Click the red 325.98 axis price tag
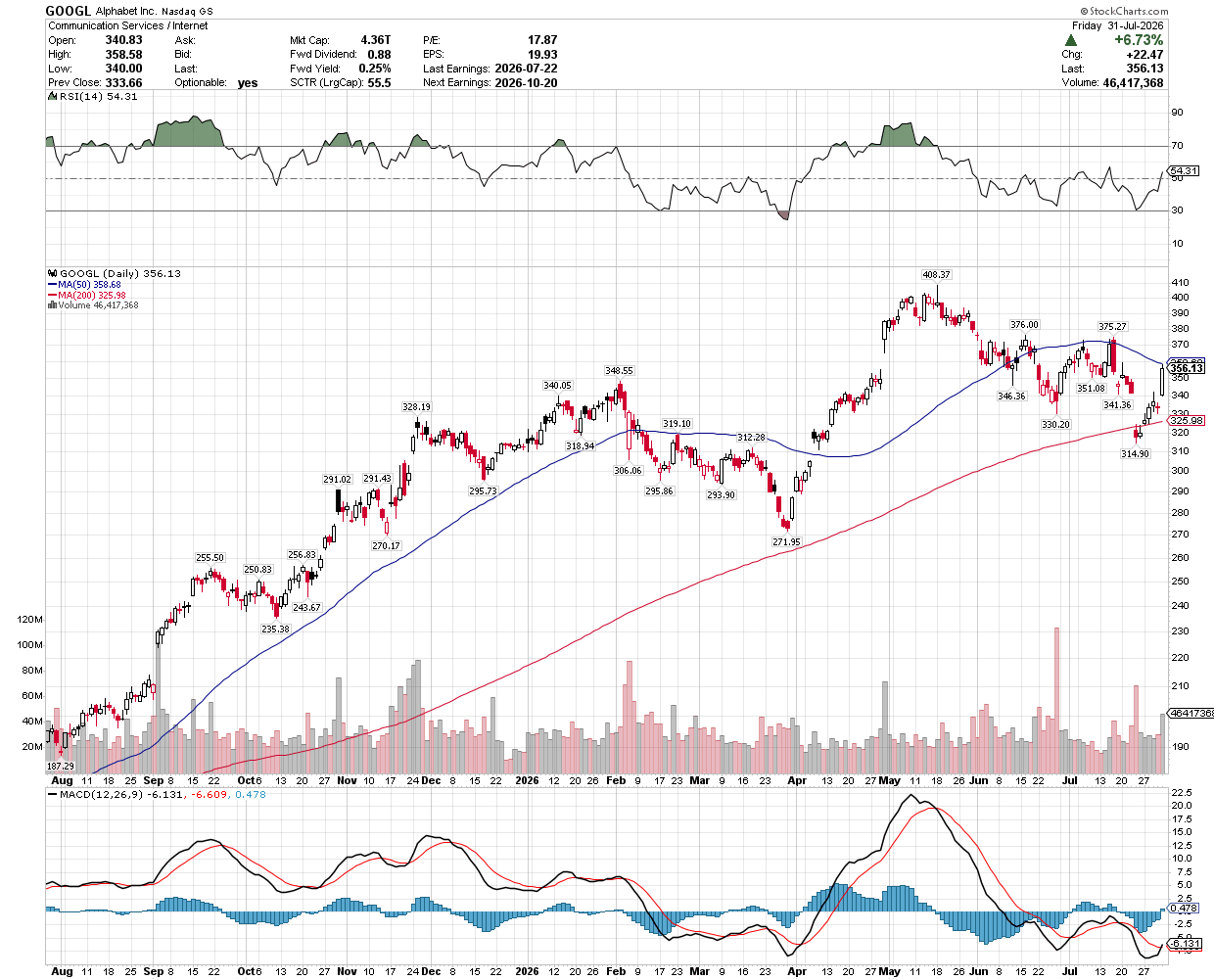1214x980 pixels. coord(1187,421)
